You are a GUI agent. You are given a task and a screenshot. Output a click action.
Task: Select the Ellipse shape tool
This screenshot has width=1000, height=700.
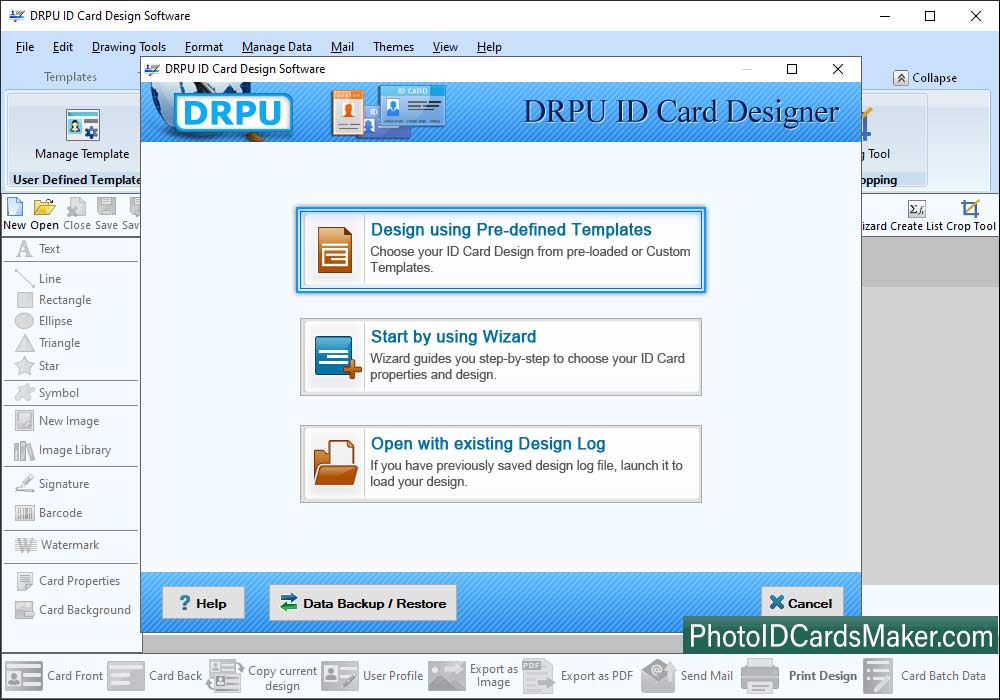[43, 321]
